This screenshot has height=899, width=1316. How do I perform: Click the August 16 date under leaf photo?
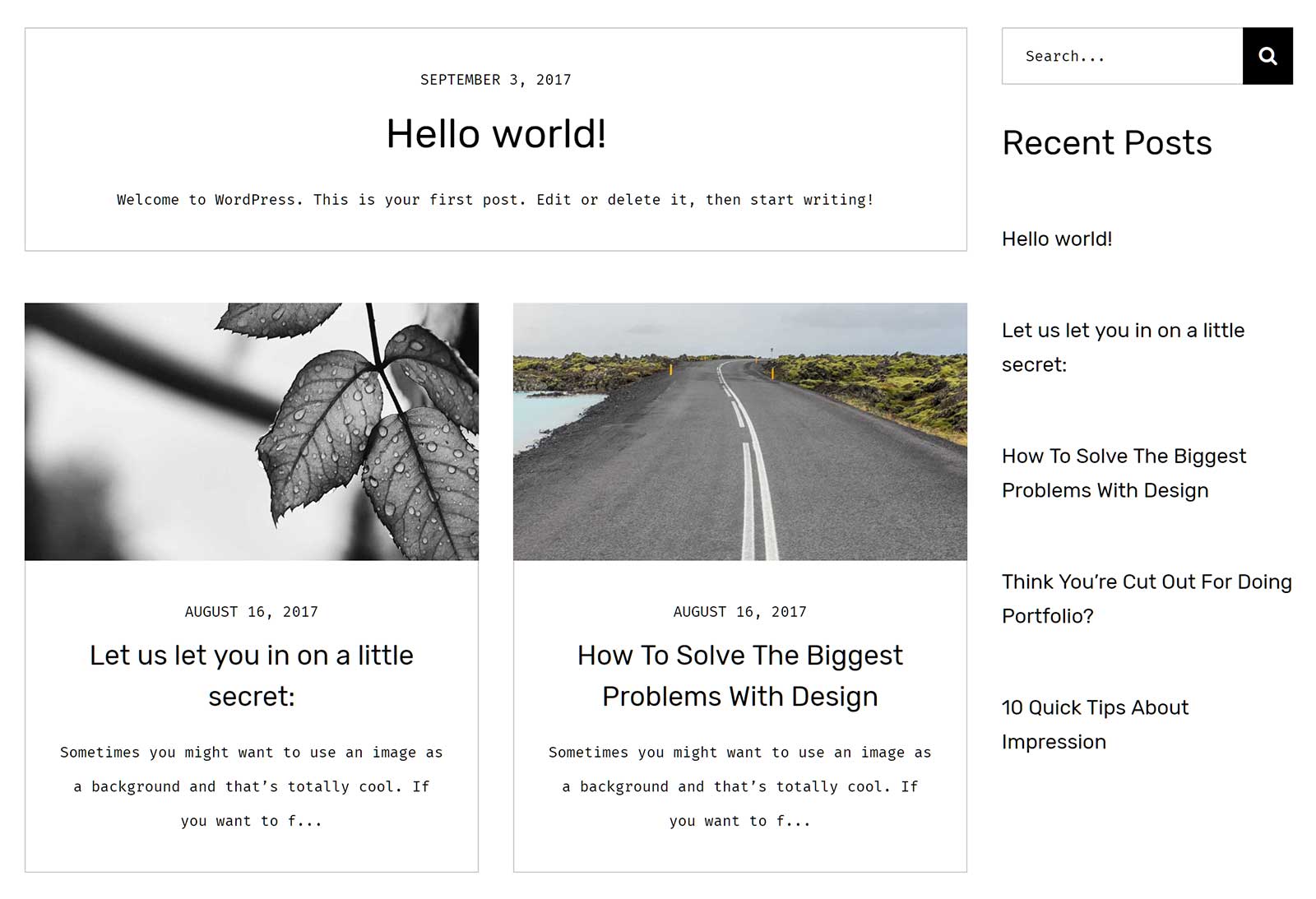pos(252,612)
